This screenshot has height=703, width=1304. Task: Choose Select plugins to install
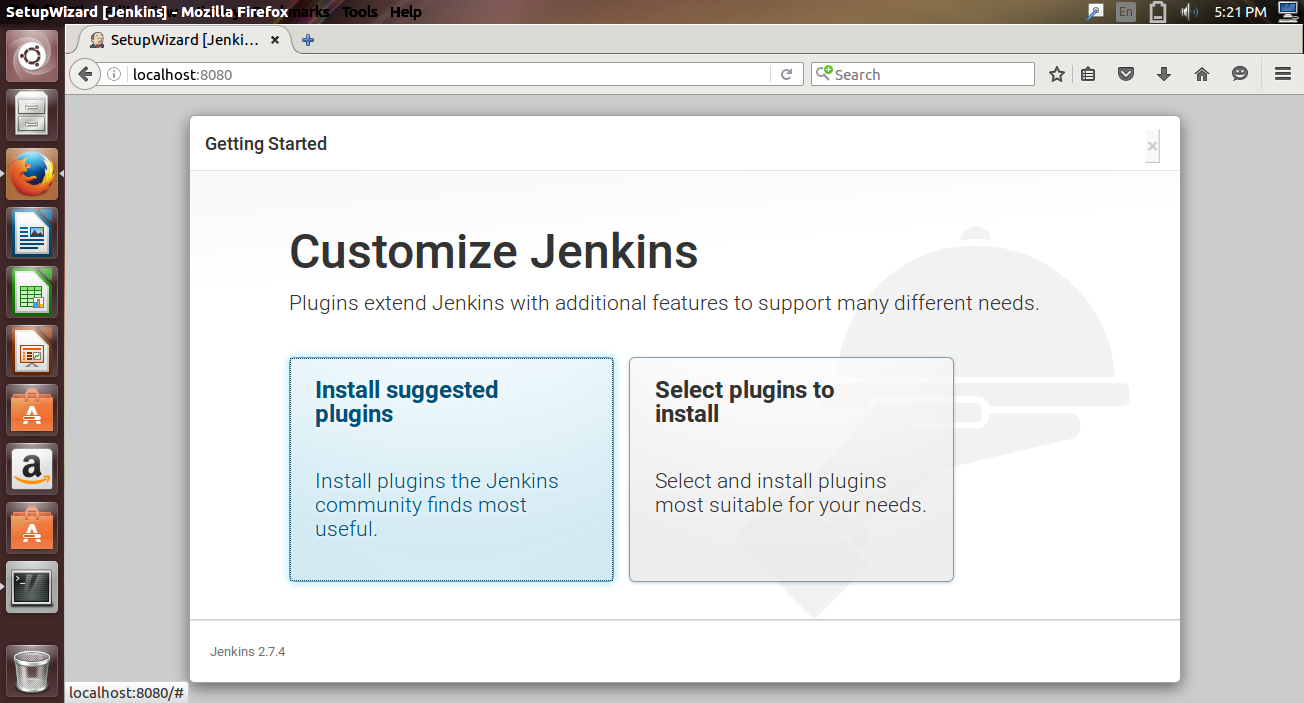(x=790, y=468)
